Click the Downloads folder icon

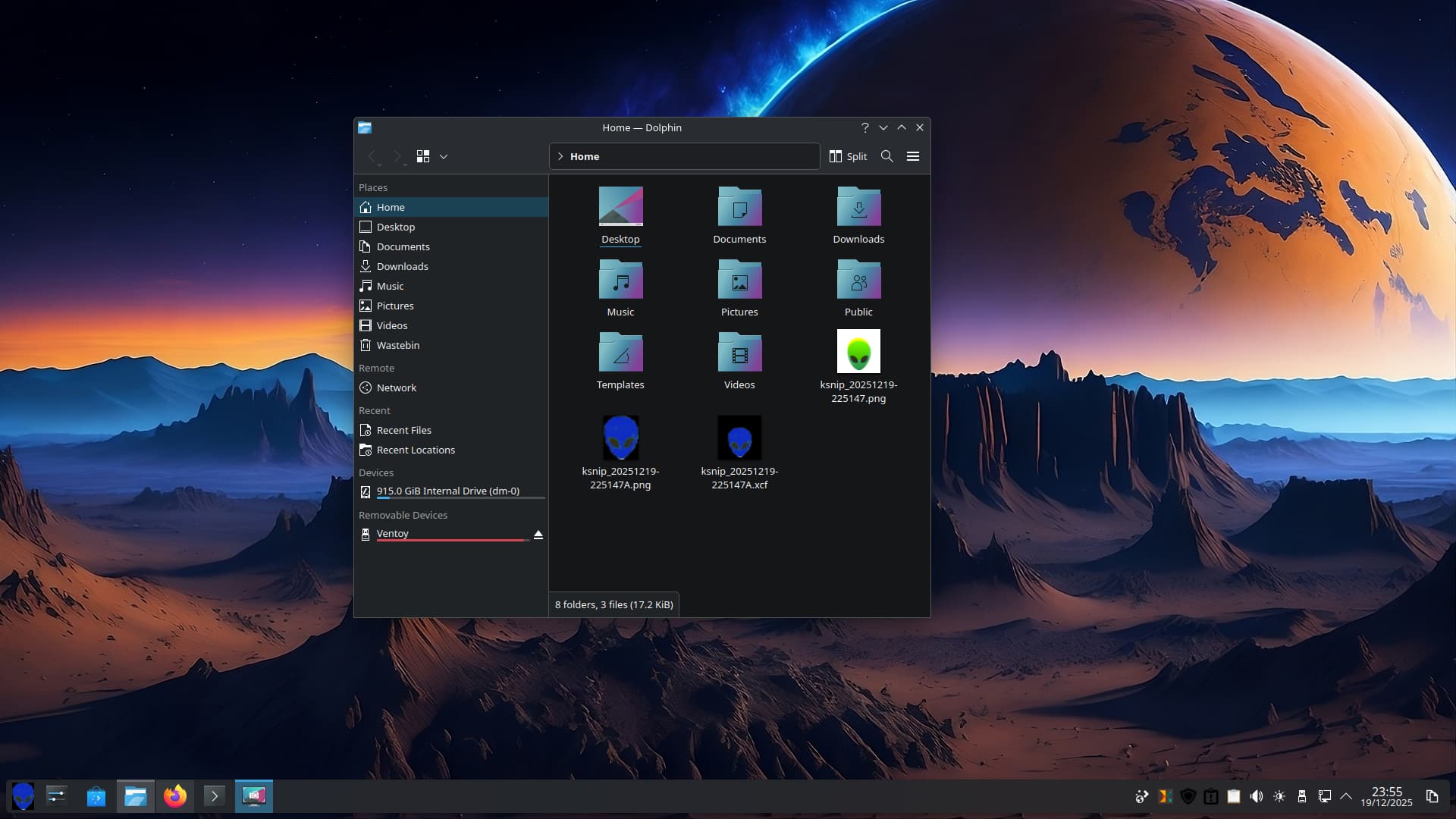click(x=858, y=207)
